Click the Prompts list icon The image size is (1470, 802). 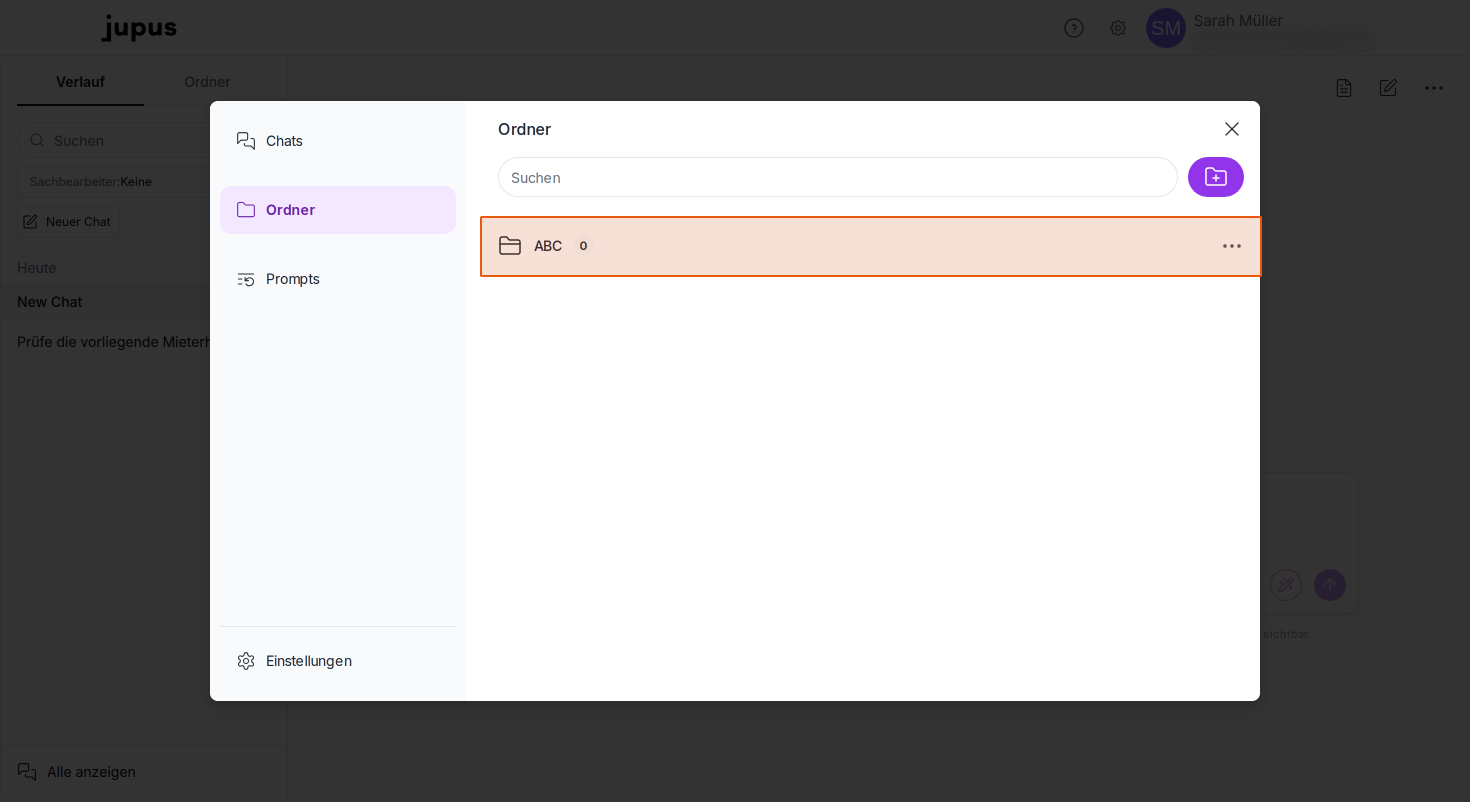click(x=246, y=279)
